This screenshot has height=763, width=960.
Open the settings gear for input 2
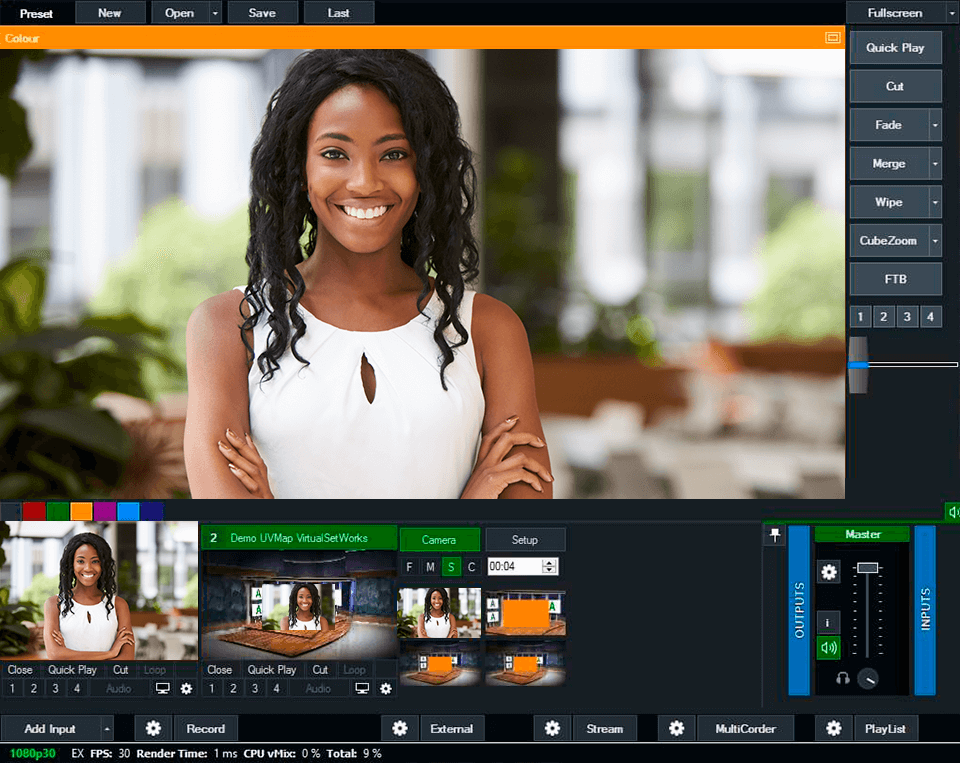[x=386, y=688]
